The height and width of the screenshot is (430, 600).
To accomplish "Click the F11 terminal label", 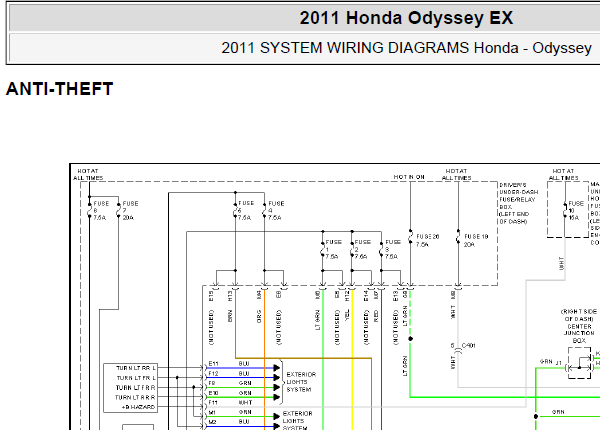I will [213, 402].
